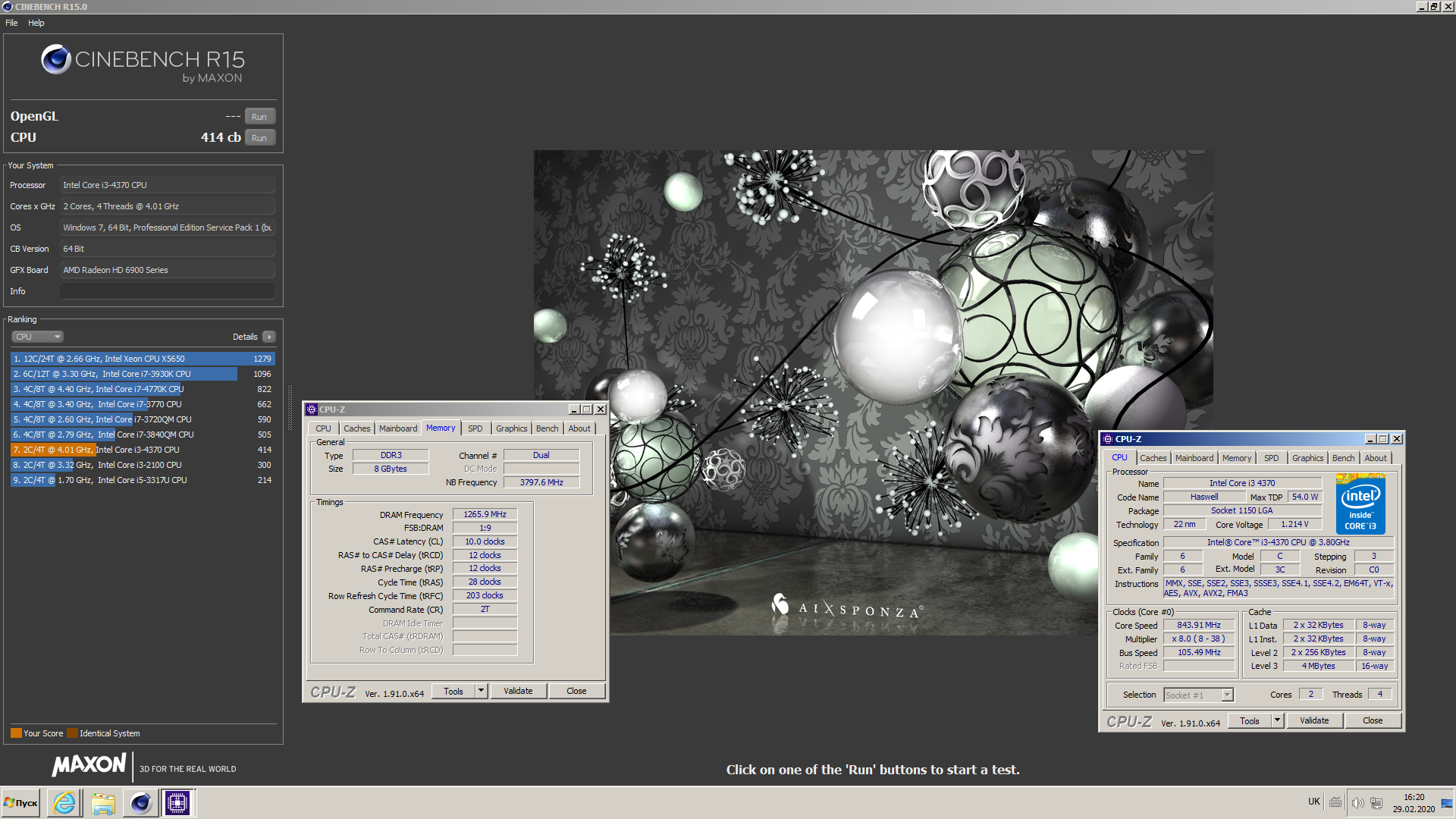The image size is (1456, 819).
Task: Click the Identical System legend swatch
Action: click(x=72, y=733)
